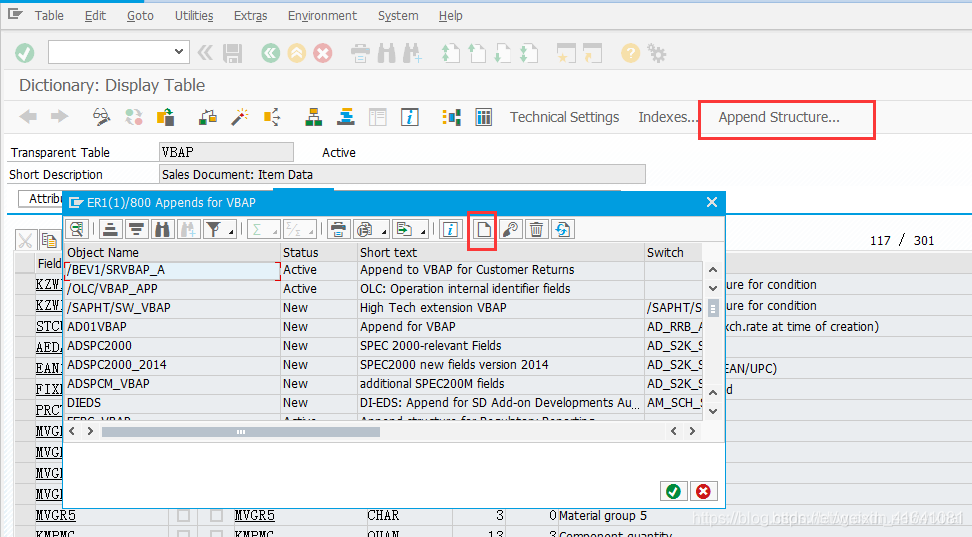Toggle second checkbox in MVGR5 row
Screen dimensions: 972x537
pyautogui.click(x=216, y=515)
